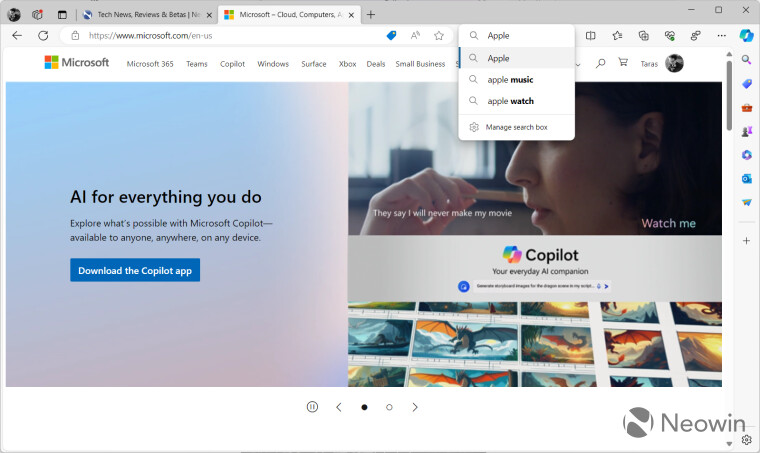Pause the hero carousel
The width and height of the screenshot is (760, 453).
(x=312, y=407)
